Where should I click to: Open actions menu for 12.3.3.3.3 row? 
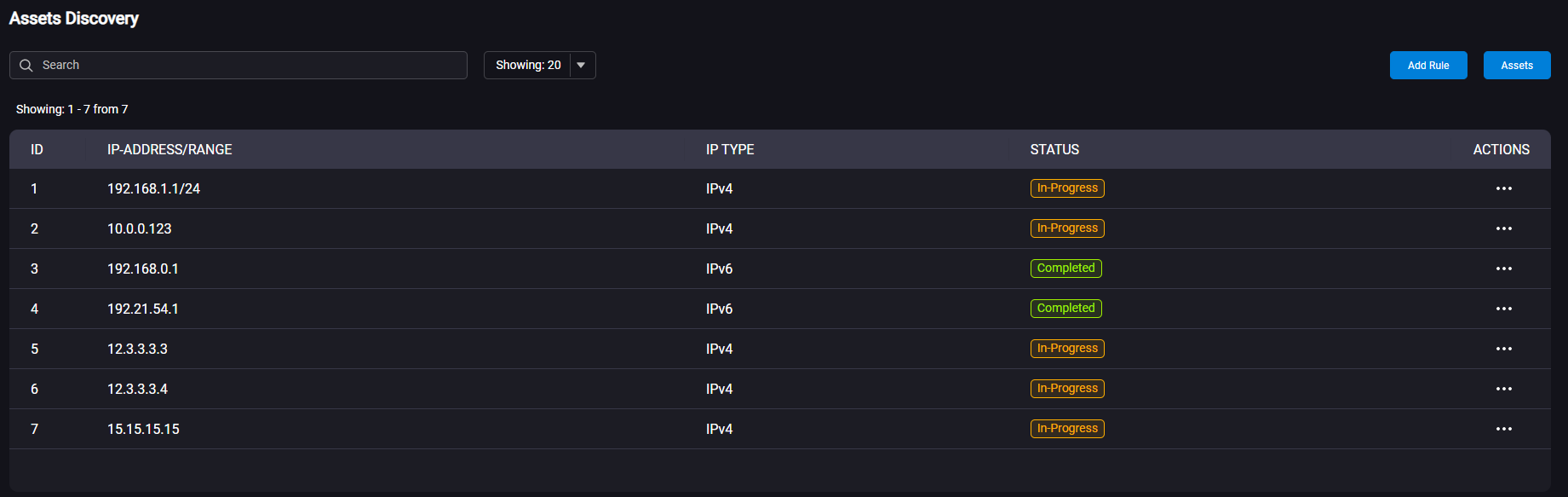(x=1503, y=349)
